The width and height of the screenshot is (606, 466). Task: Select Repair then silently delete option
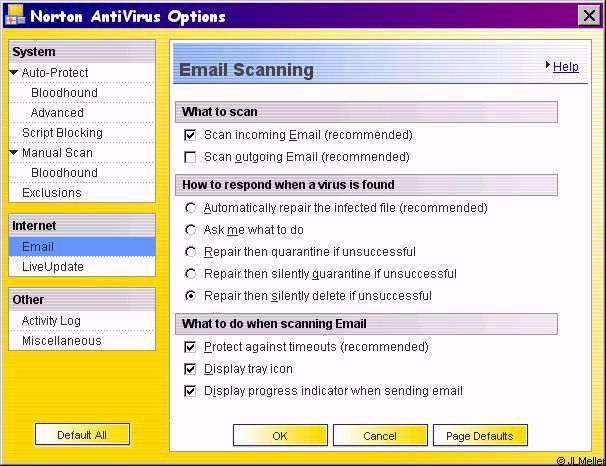[x=190, y=296]
